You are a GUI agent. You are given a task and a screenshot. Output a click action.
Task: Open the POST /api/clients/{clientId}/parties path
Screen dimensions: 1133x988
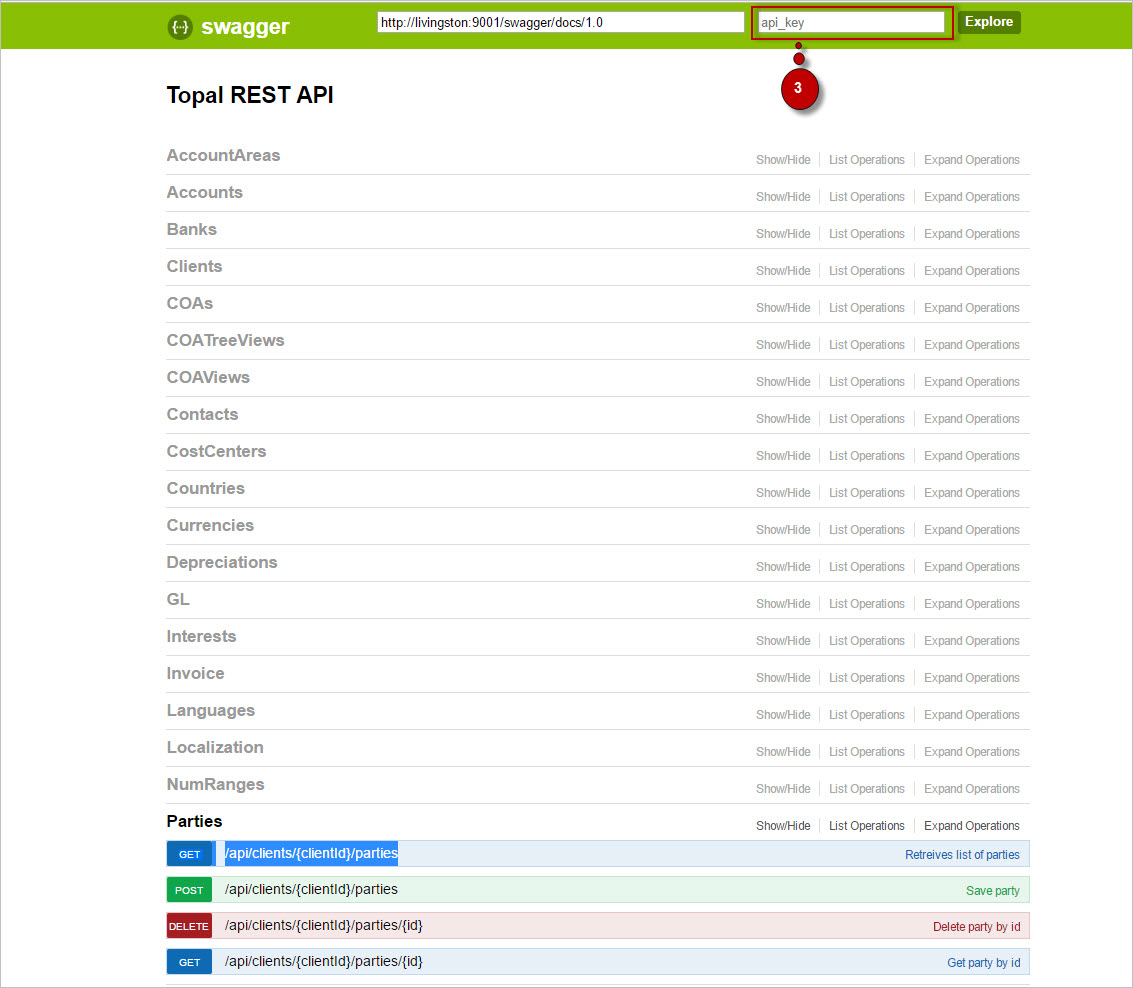coord(311,890)
